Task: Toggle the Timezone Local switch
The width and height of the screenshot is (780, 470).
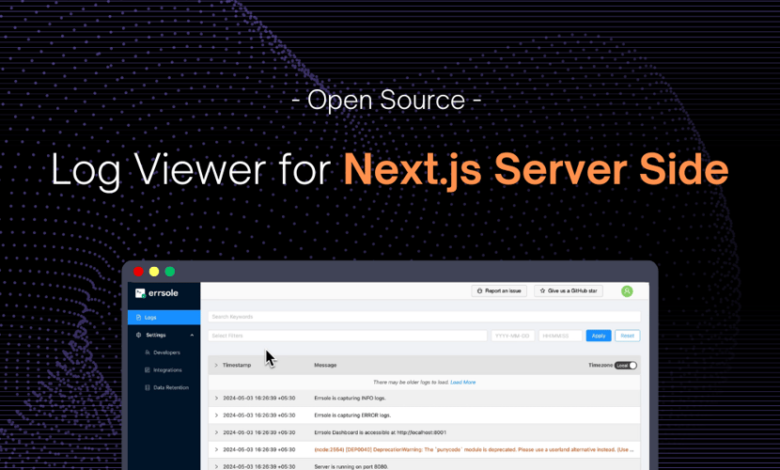Action: (x=625, y=365)
